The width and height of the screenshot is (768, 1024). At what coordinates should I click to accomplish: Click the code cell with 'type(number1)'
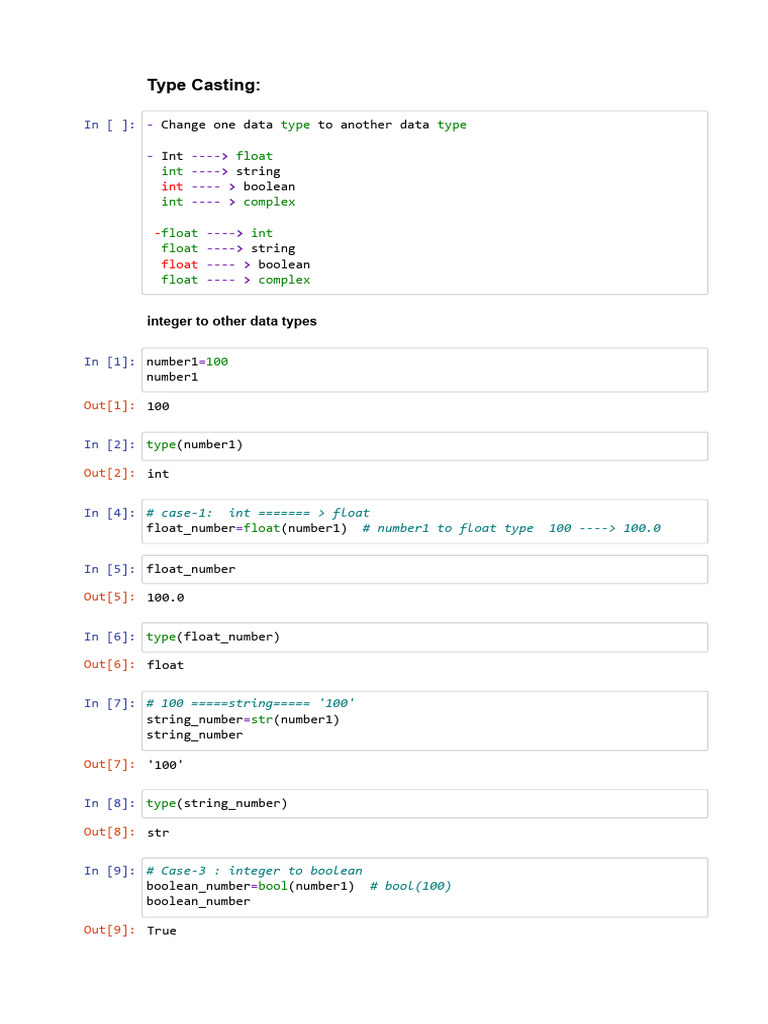click(x=424, y=446)
